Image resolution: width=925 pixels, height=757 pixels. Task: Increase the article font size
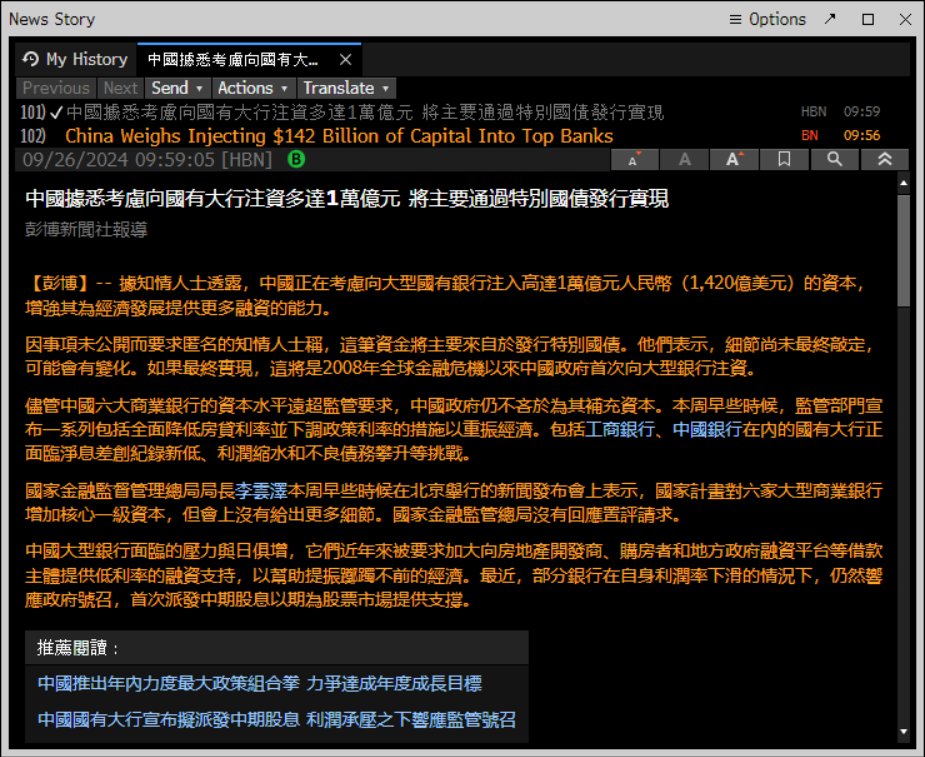(734, 159)
